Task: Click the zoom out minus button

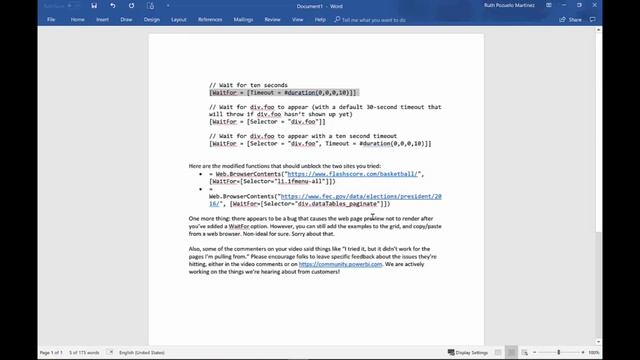Action: (x=534, y=352)
